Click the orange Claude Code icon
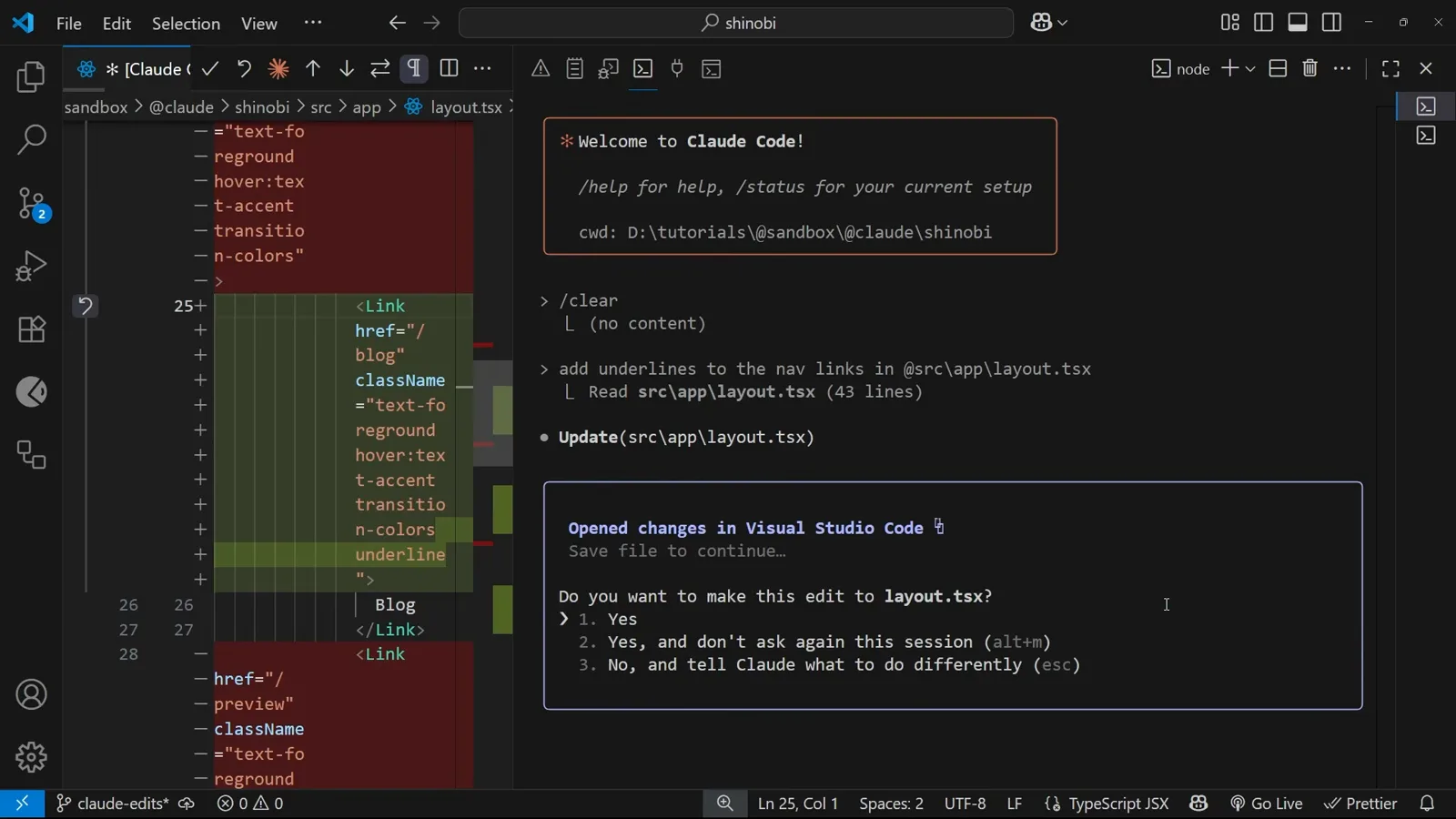Viewport: 1456px width, 819px height. click(x=278, y=68)
